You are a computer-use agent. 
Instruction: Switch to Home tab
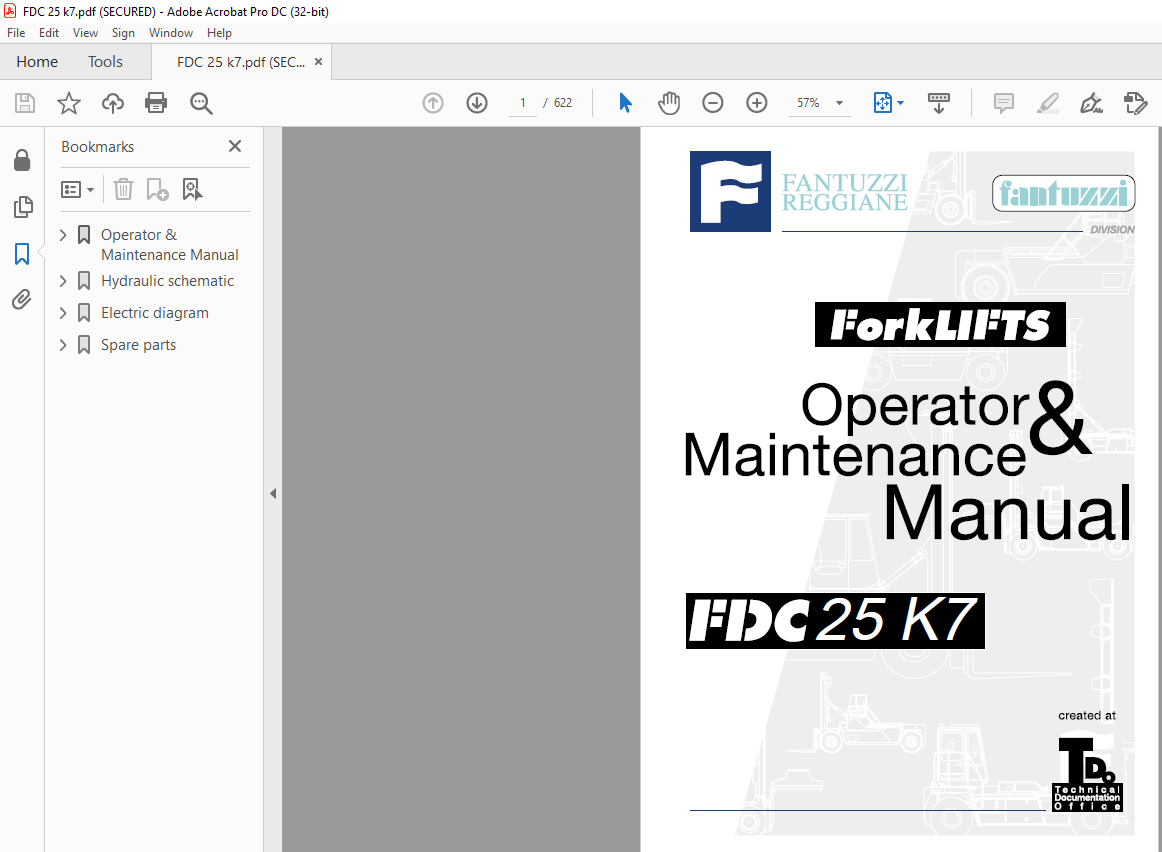tap(37, 61)
